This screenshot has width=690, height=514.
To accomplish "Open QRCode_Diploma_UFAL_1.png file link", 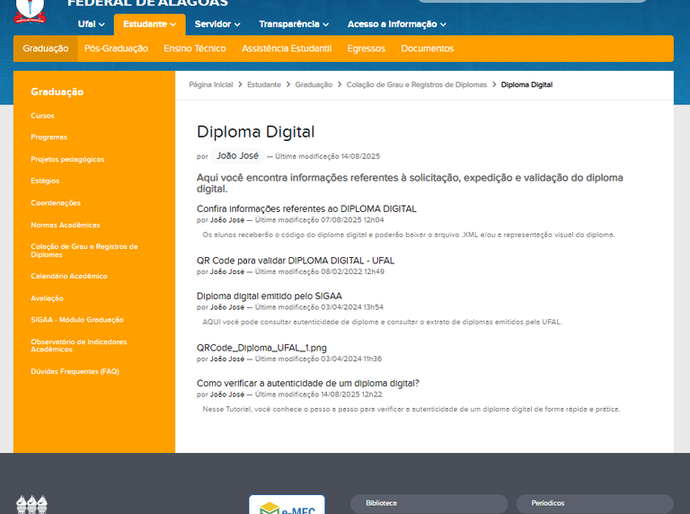I will tap(261, 348).
